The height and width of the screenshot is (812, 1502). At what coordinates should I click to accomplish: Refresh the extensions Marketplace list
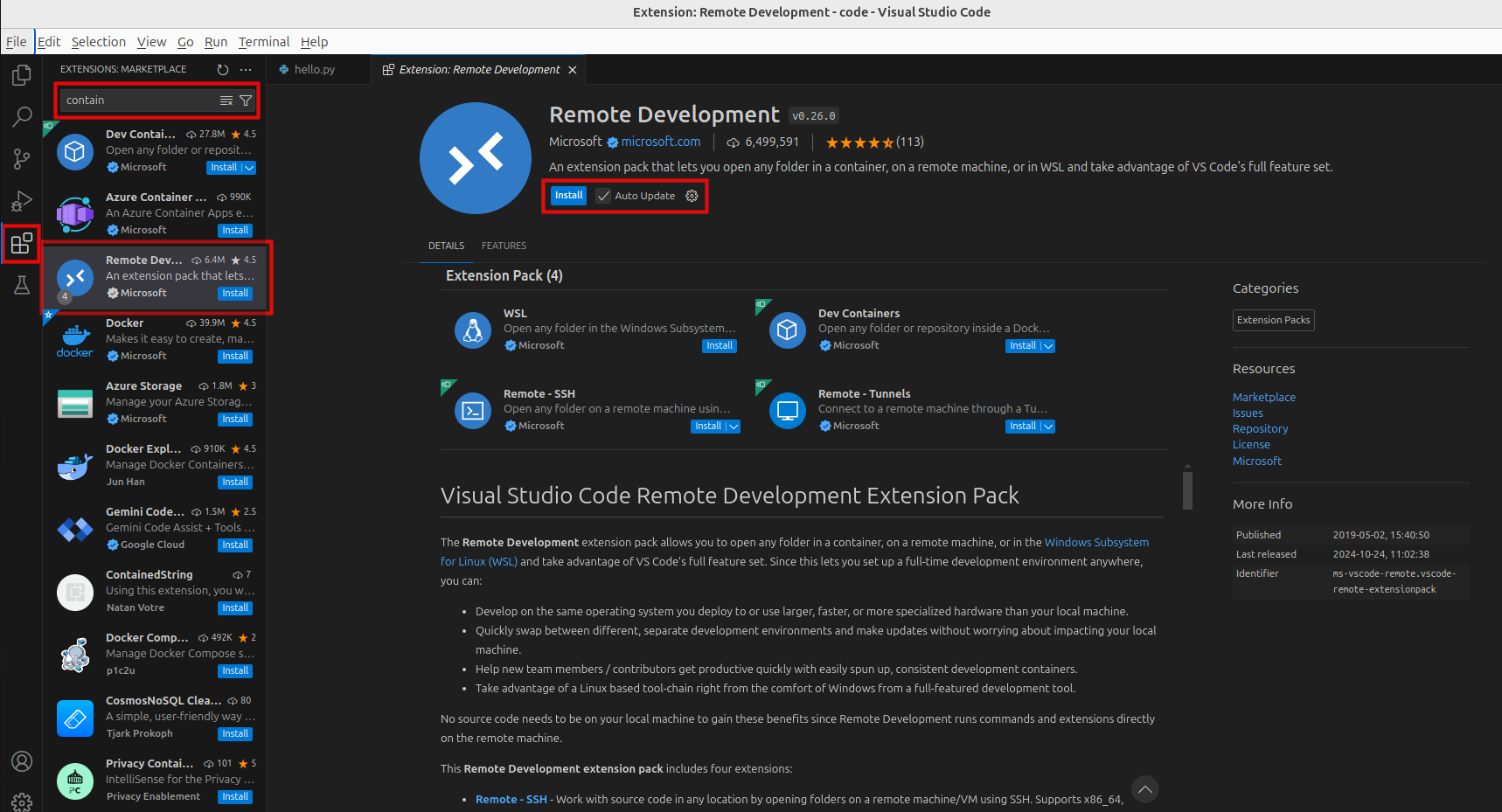click(x=222, y=69)
